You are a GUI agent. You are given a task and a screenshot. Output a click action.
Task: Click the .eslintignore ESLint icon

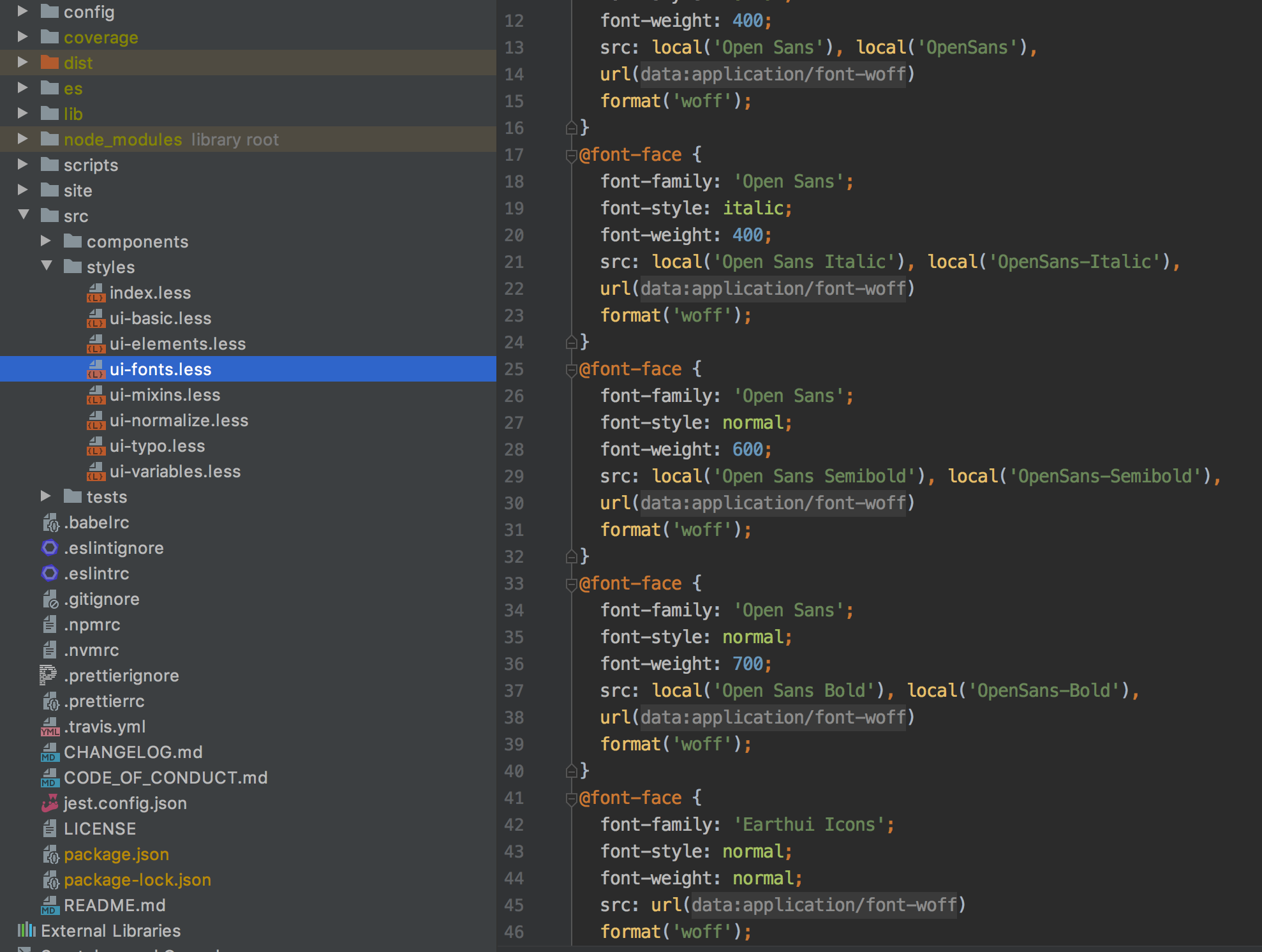[x=50, y=547]
